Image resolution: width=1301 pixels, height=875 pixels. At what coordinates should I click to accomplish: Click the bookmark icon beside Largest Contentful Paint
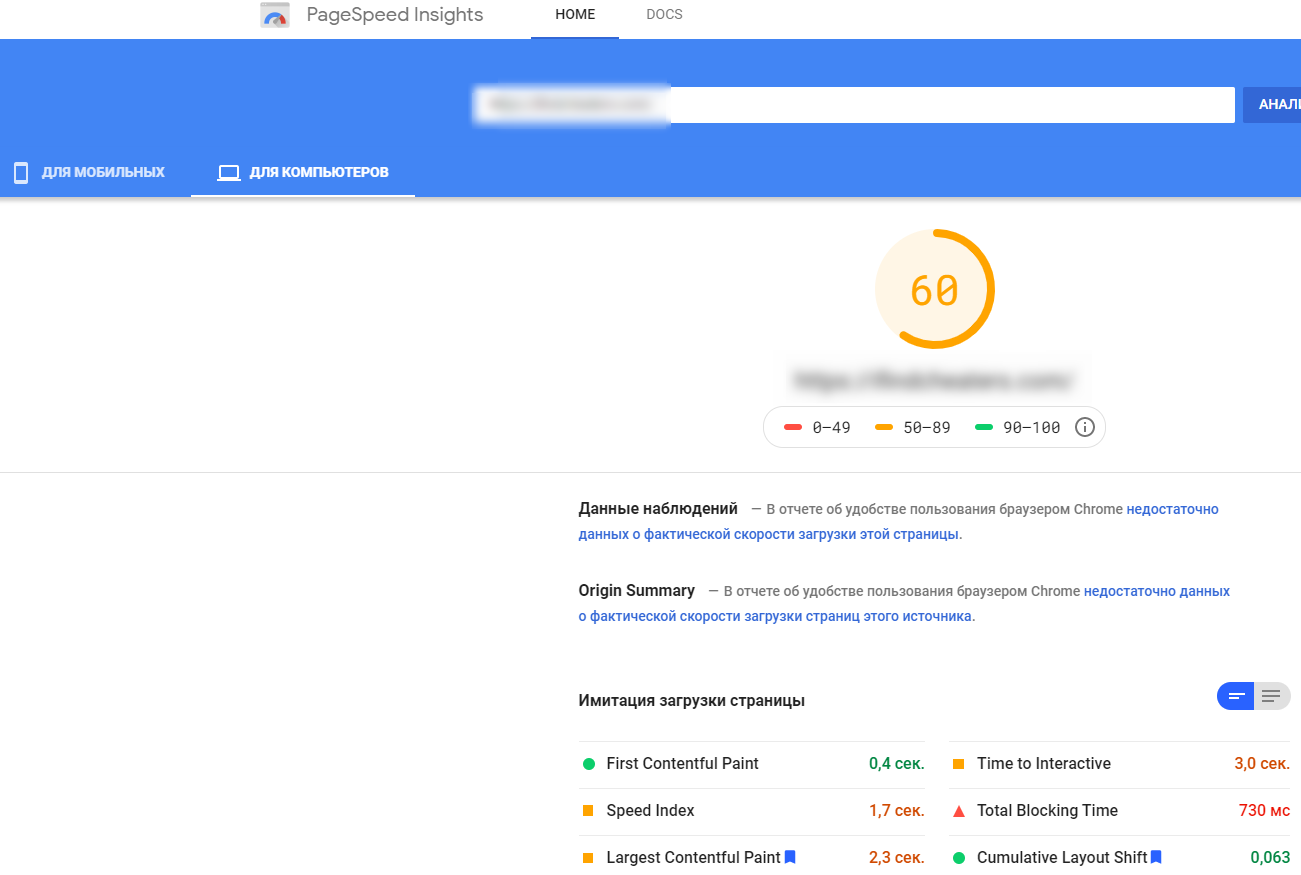tap(790, 857)
